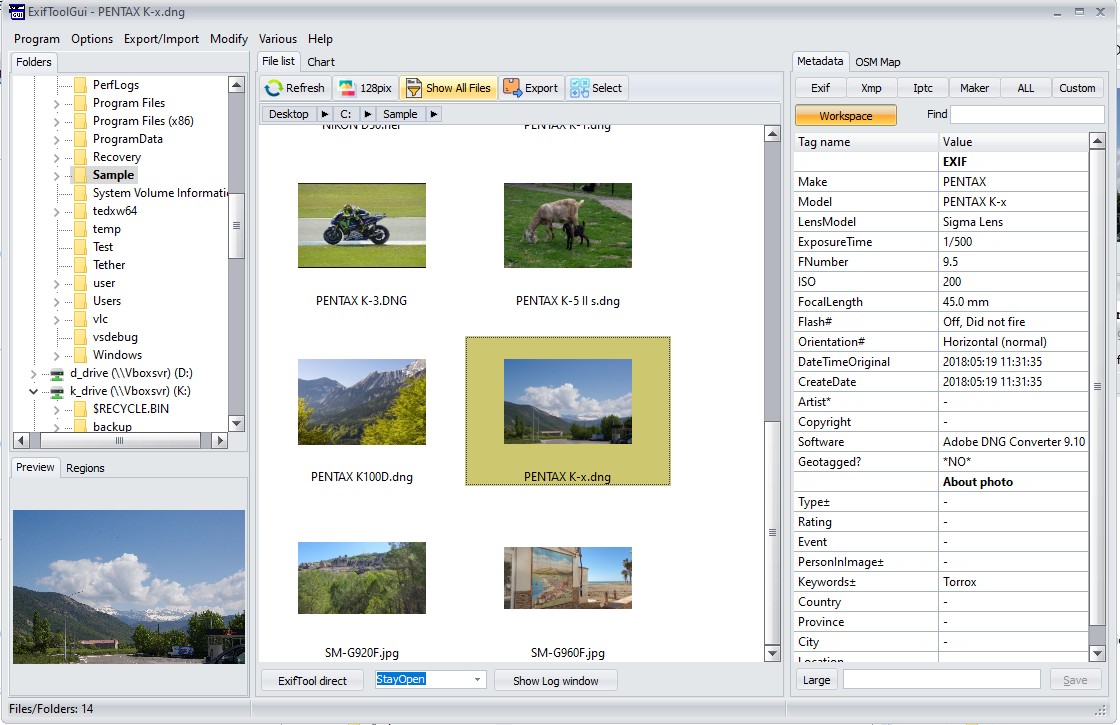Click the Software value Adobe DNG Converter
1120x725 pixels.
[1014, 442]
